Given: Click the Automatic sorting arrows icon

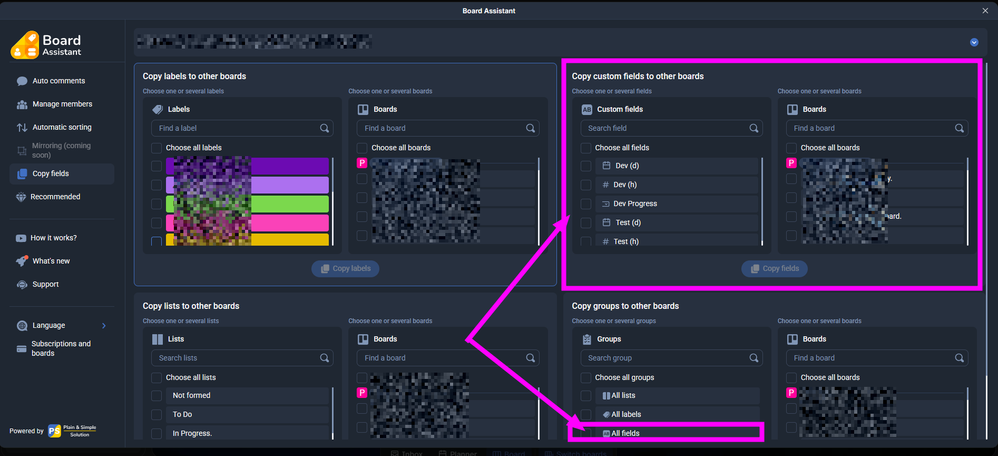Looking at the screenshot, I should pos(22,127).
